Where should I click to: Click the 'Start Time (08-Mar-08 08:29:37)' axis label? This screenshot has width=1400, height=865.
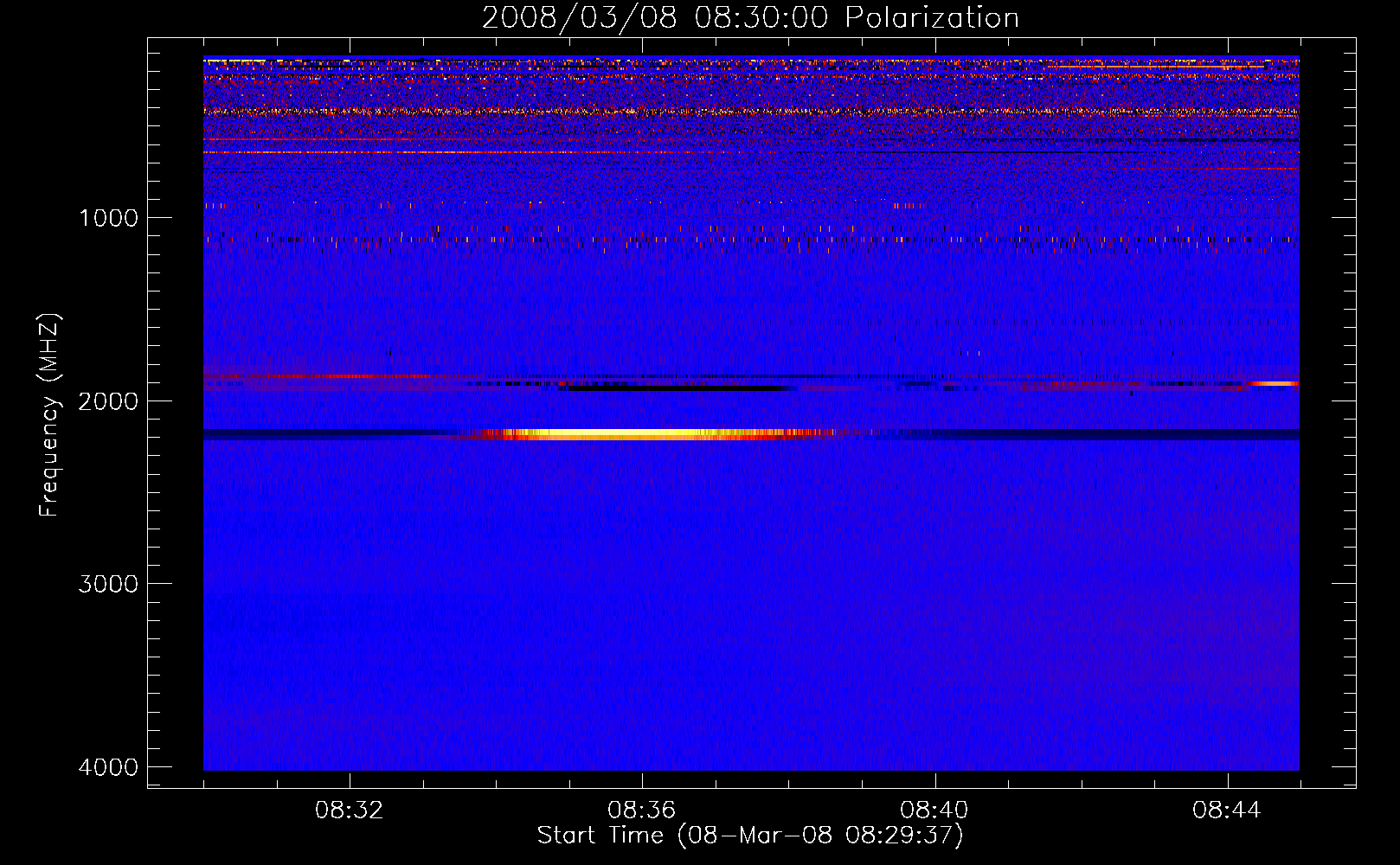750,836
